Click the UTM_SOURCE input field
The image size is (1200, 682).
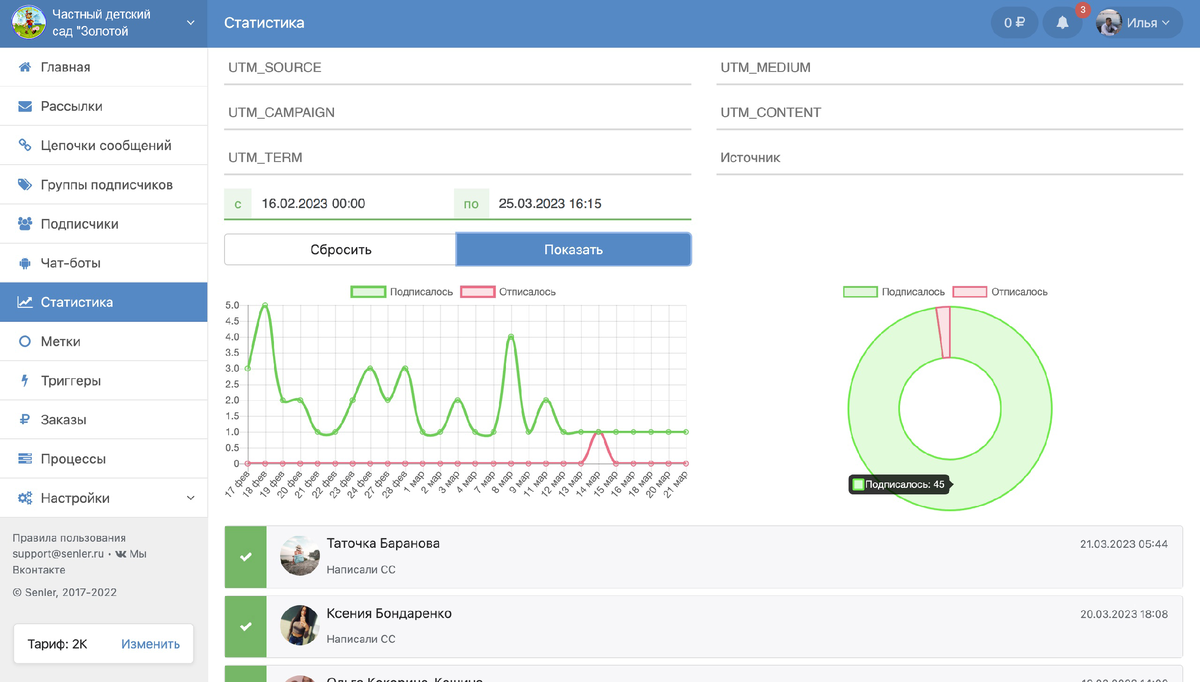coord(458,68)
